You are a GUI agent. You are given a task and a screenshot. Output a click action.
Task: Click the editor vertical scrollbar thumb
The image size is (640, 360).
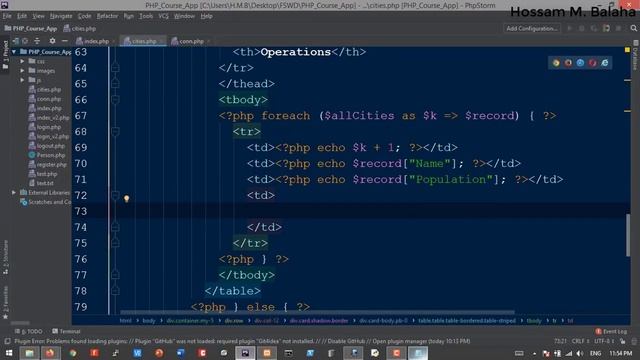pyautogui.click(x=628, y=235)
